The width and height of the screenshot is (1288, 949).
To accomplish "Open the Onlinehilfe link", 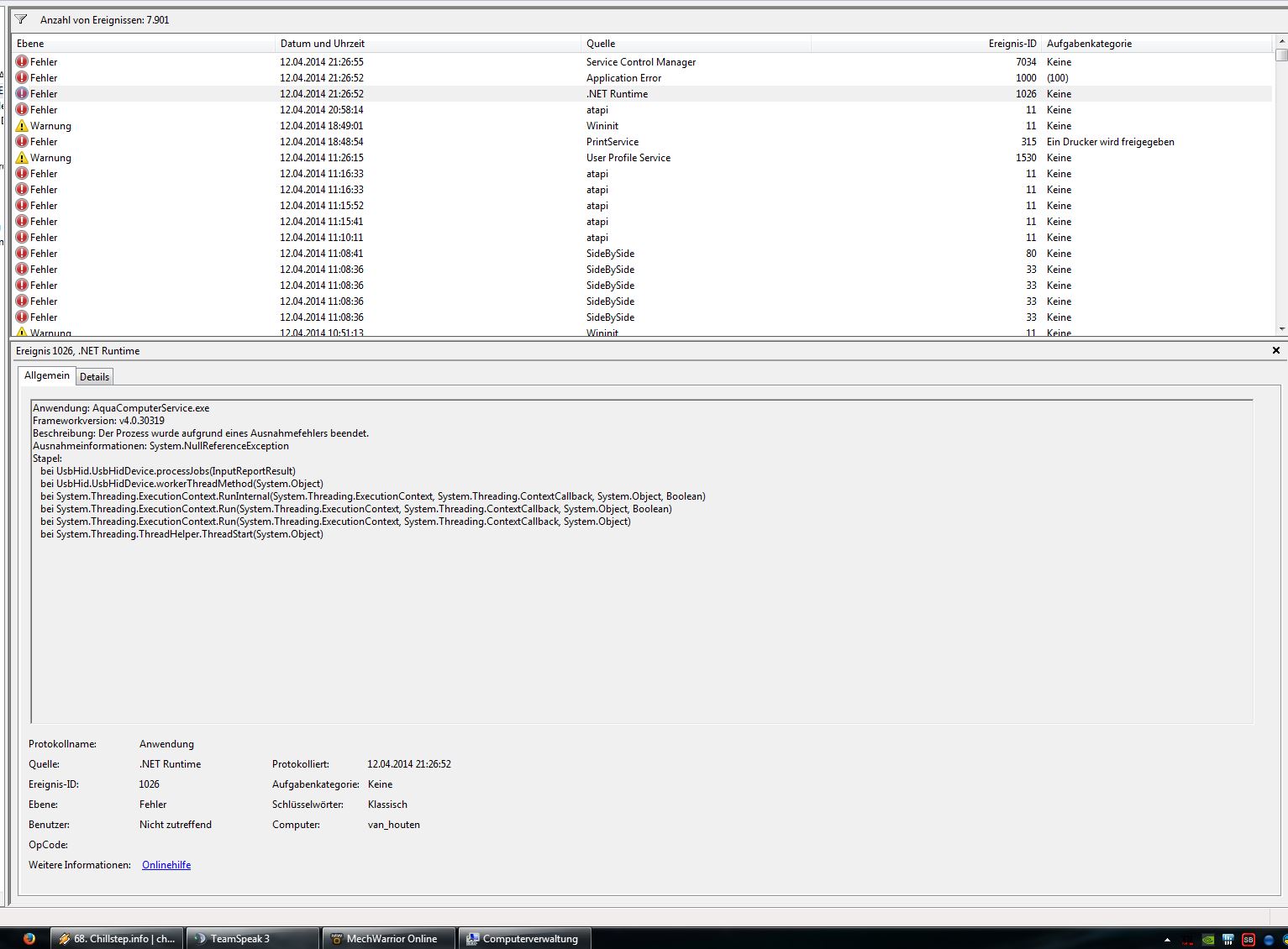I will click(166, 865).
